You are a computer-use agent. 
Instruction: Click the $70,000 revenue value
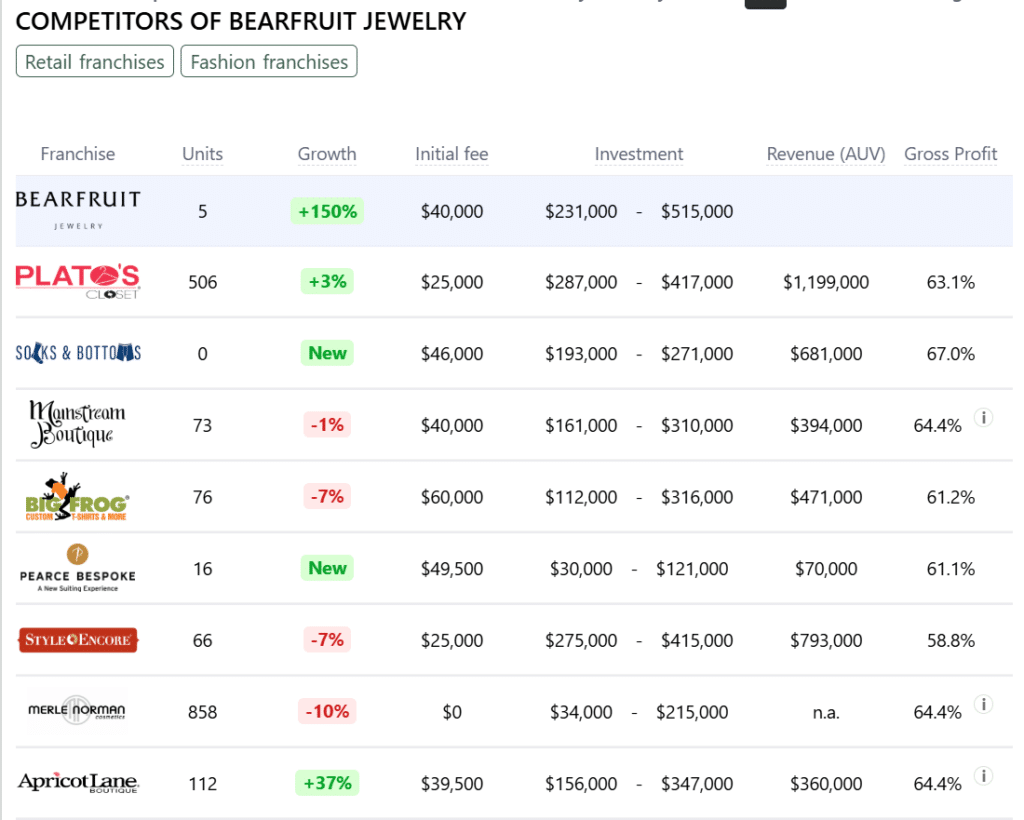(826, 569)
